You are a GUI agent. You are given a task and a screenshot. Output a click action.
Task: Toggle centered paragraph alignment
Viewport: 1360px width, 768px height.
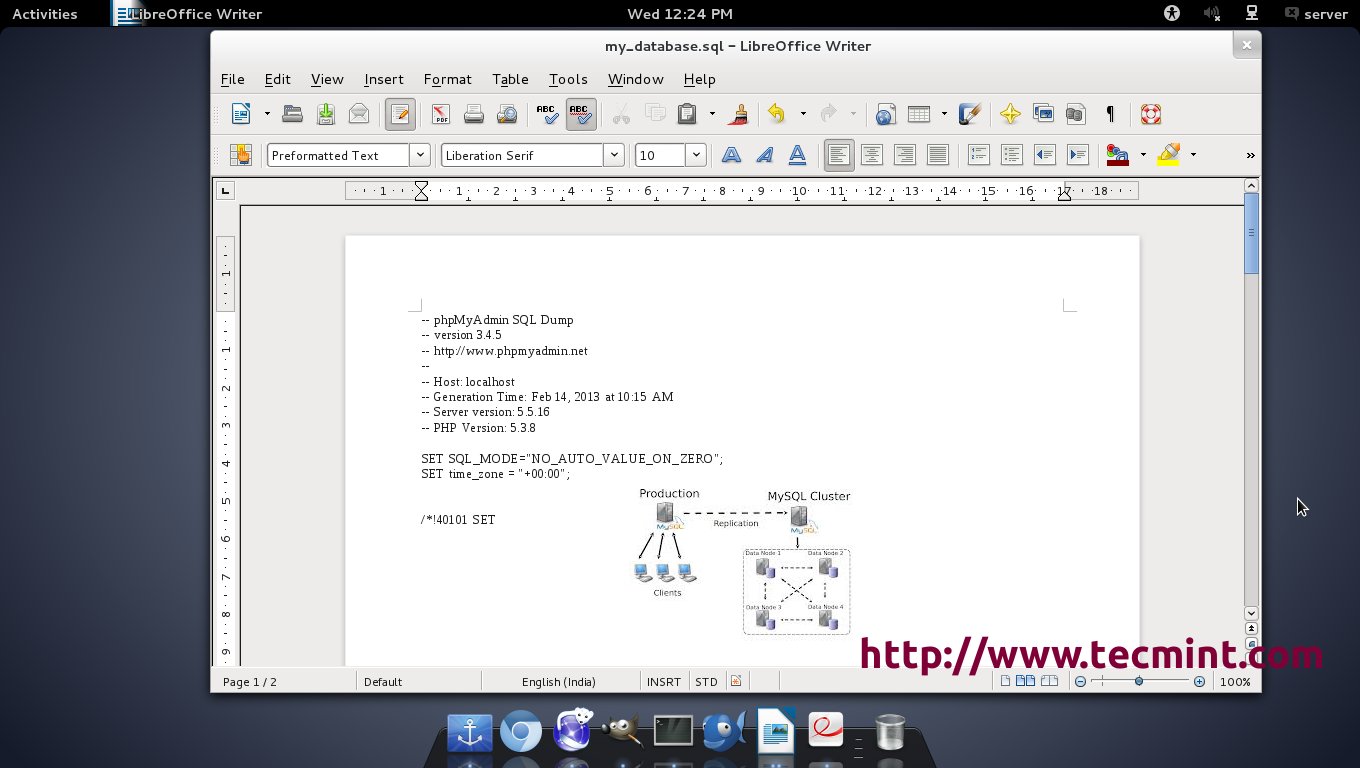coord(872,155)
